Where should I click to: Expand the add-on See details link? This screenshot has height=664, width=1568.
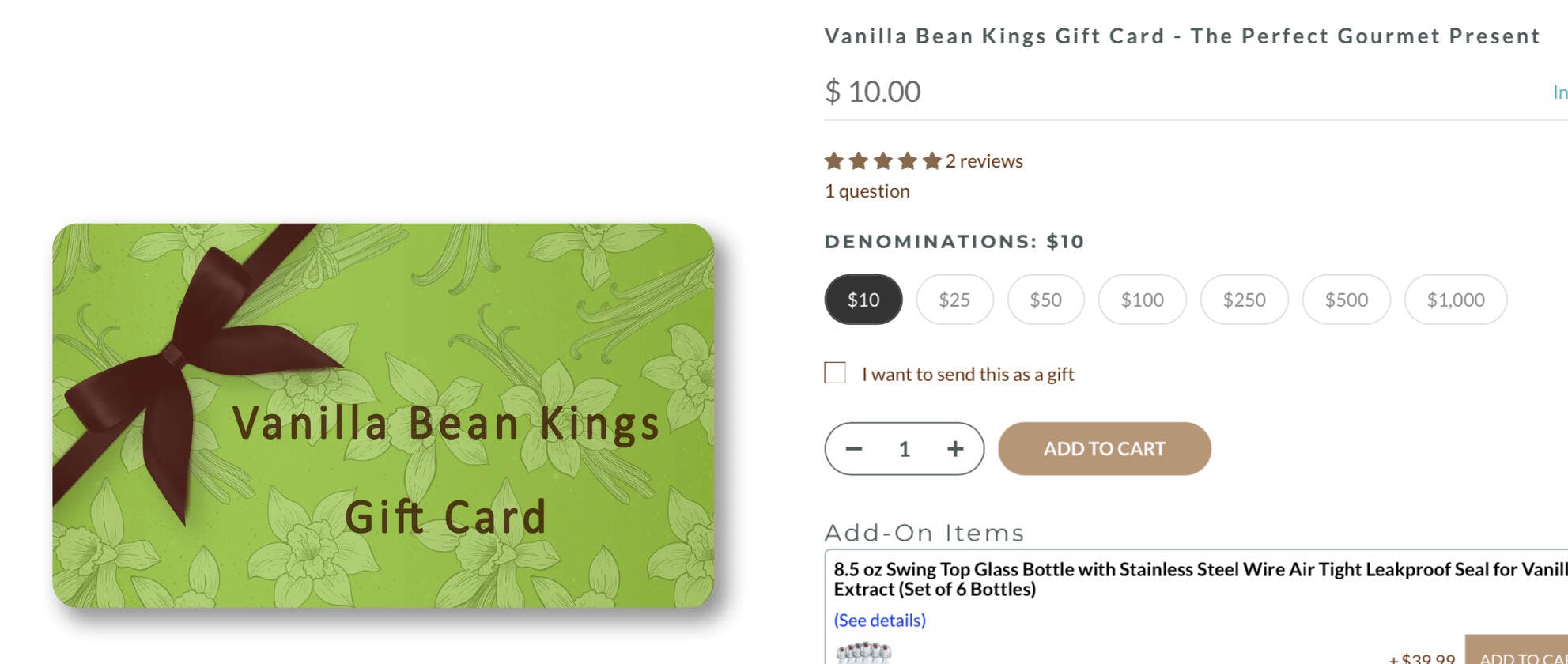coord(879,621)
